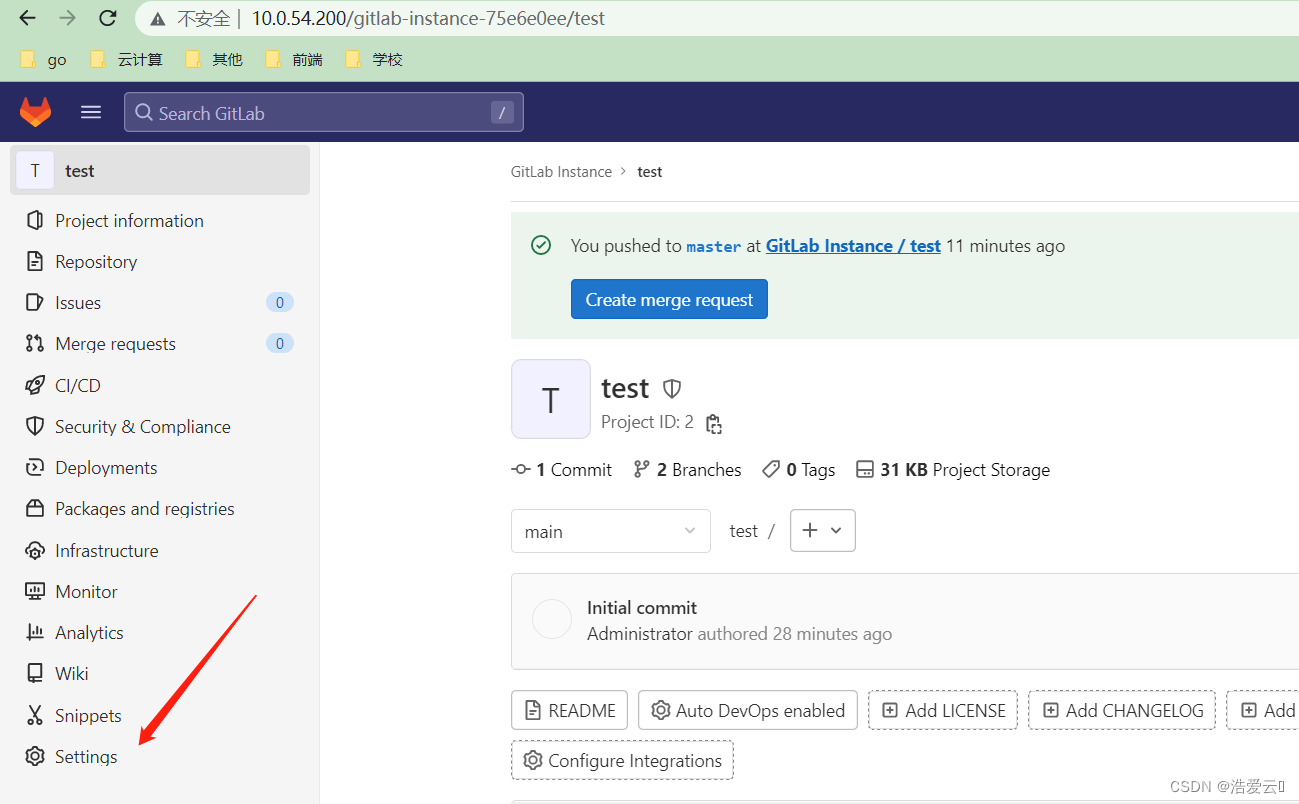The image size is (1299, 804).
Task: Open the 学校 bookmarks folder
Action: (374, 59)
